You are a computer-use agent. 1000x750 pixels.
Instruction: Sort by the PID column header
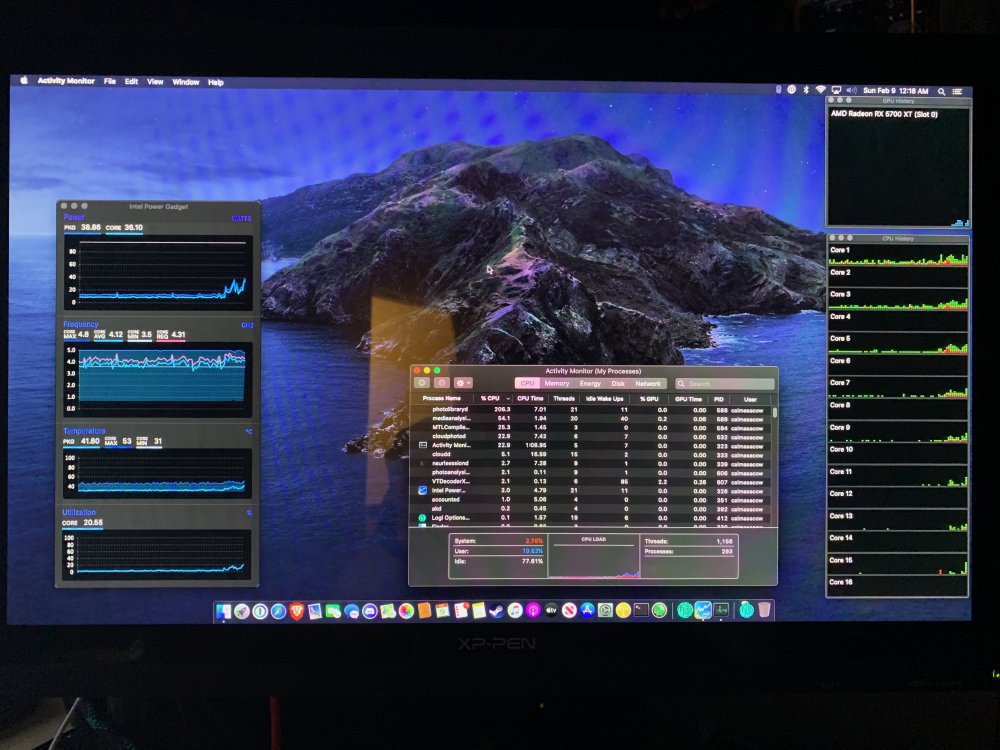[719, 399]
